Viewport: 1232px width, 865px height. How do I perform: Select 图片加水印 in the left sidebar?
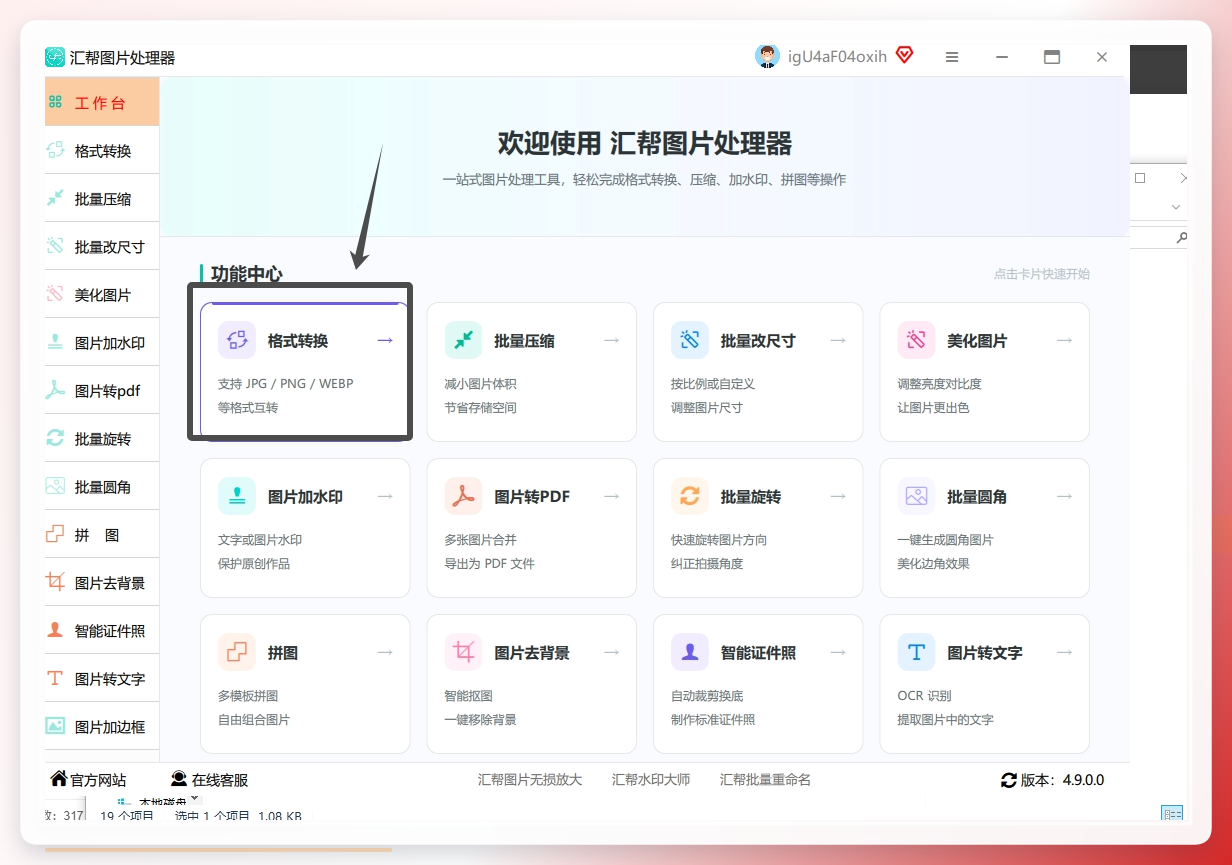point(101,343)
